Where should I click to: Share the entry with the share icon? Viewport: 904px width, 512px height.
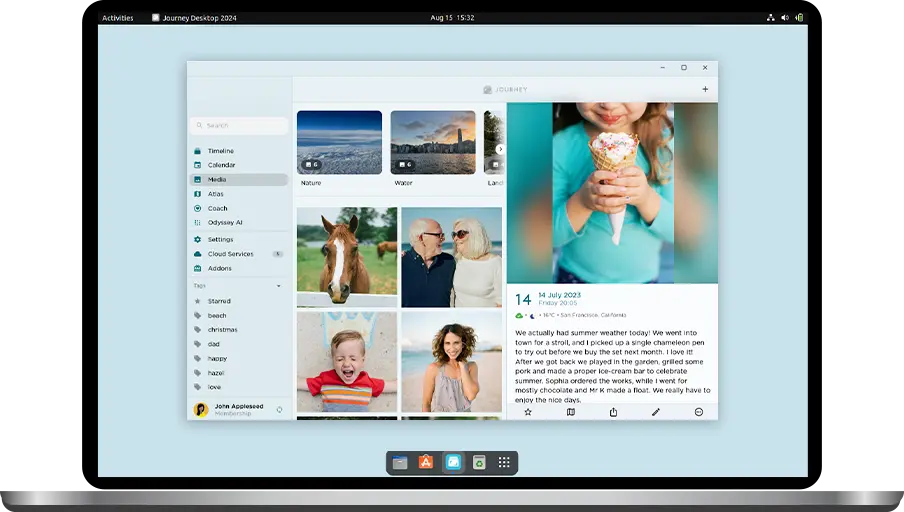coord(613,412)
